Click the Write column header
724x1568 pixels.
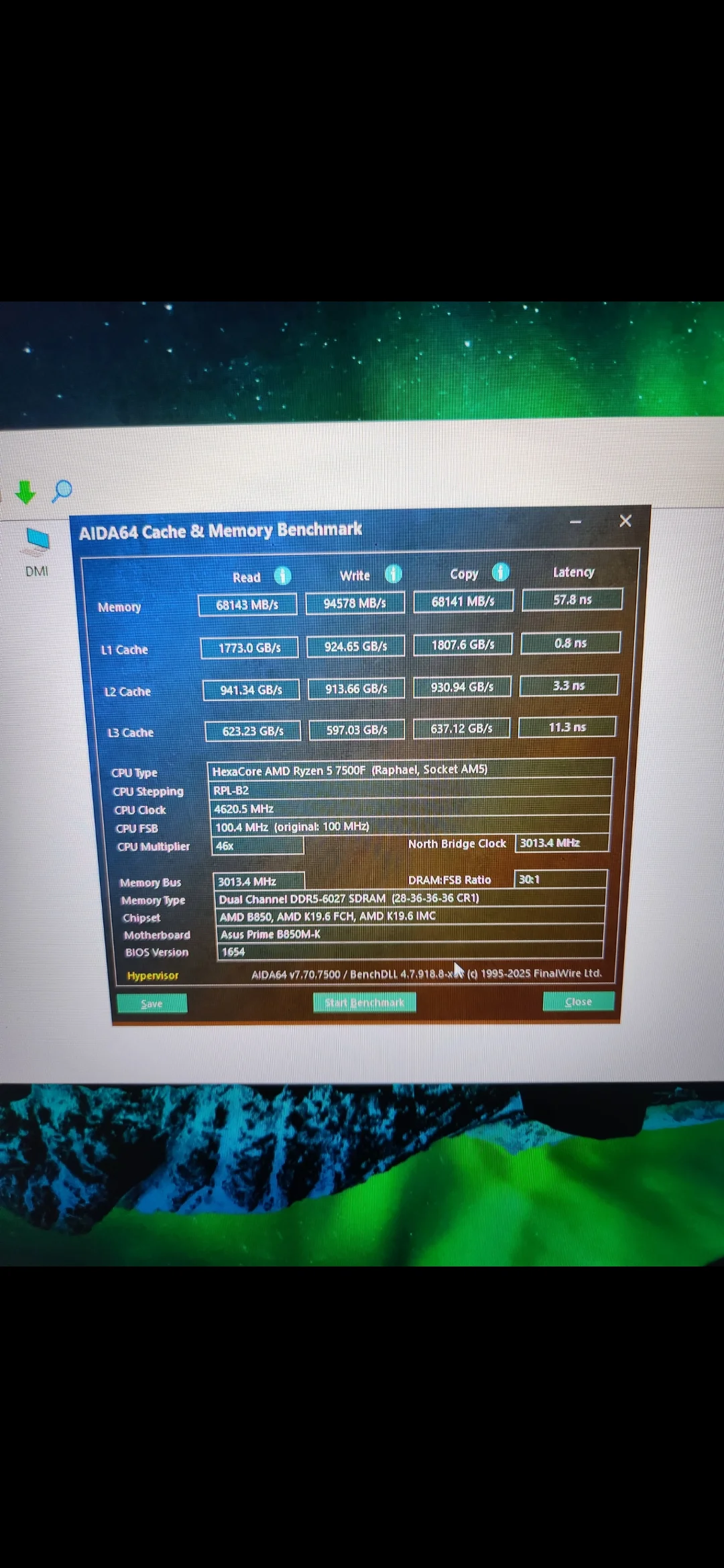click(355, 575)
